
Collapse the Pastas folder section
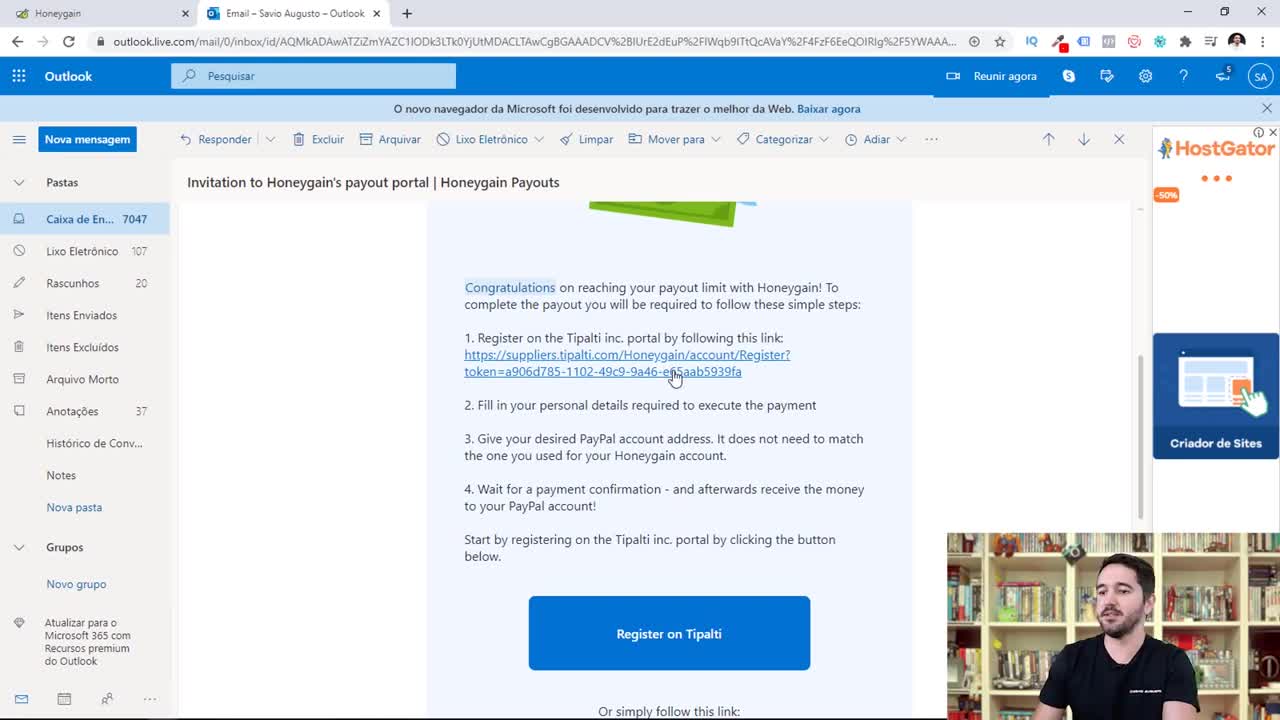tap(19, 182)
